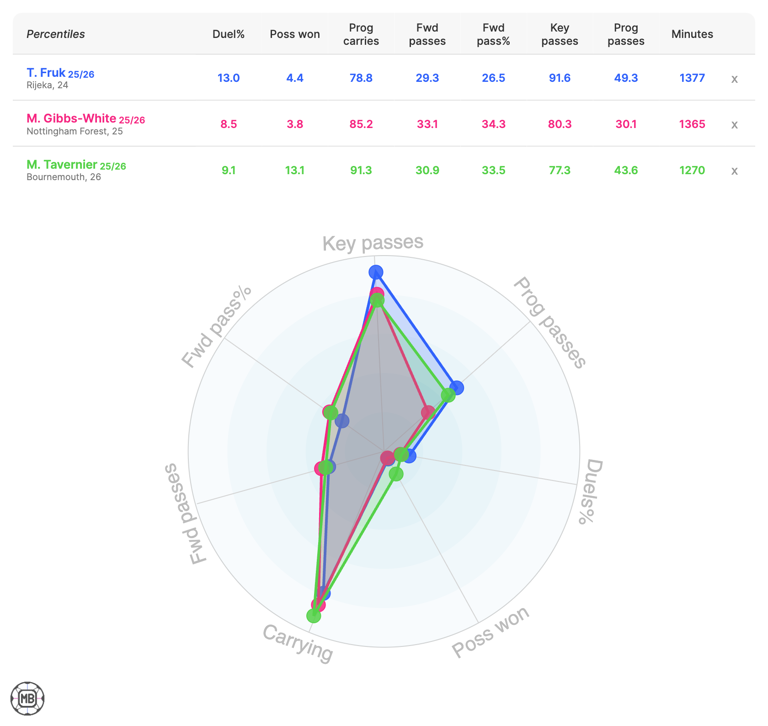
Task: Remove M. Tavernier row with its x
Action: click(734, 171)
